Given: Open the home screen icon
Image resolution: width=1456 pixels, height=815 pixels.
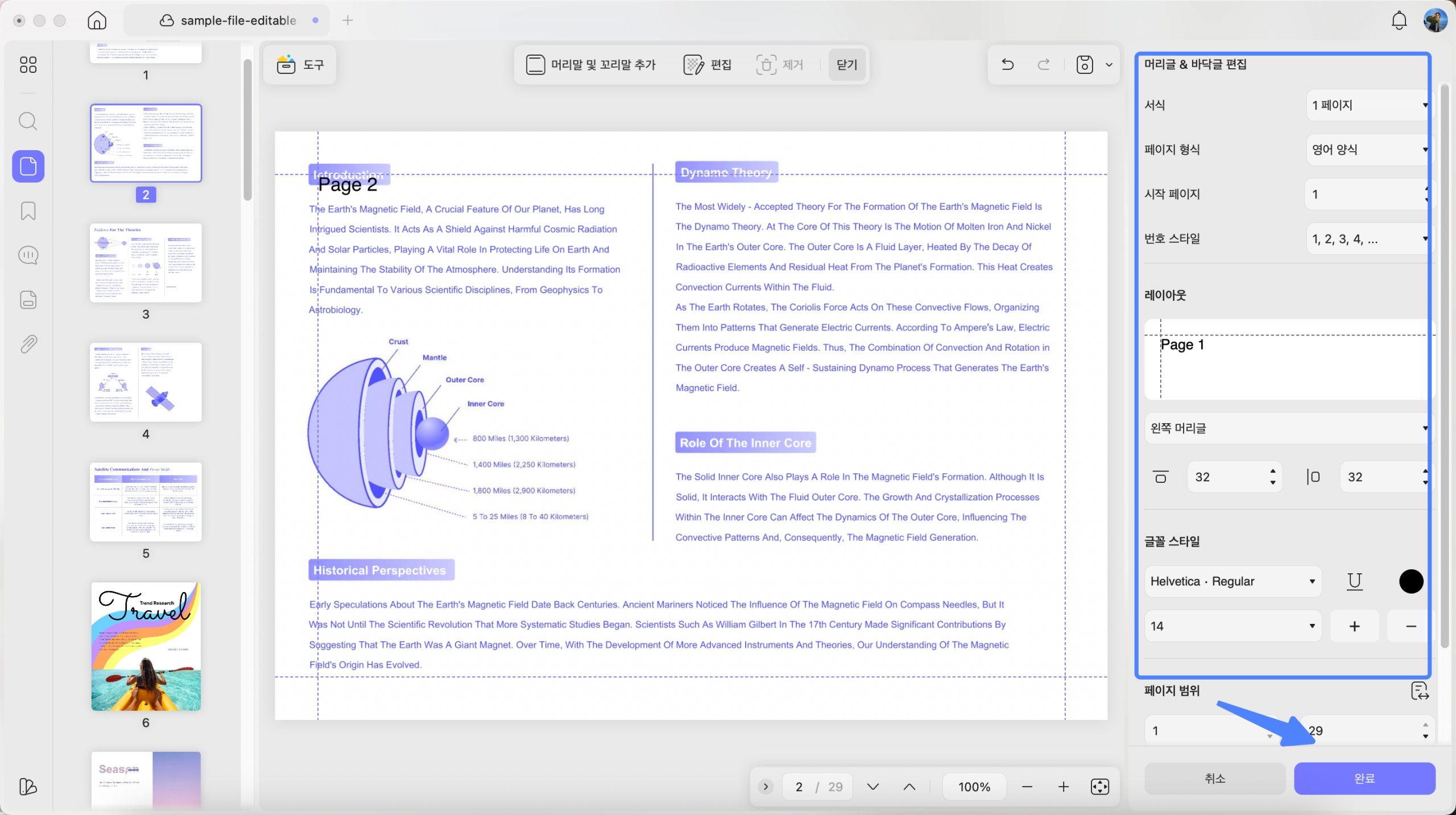Looking at the screenshot, I should [x=97, y=20].
